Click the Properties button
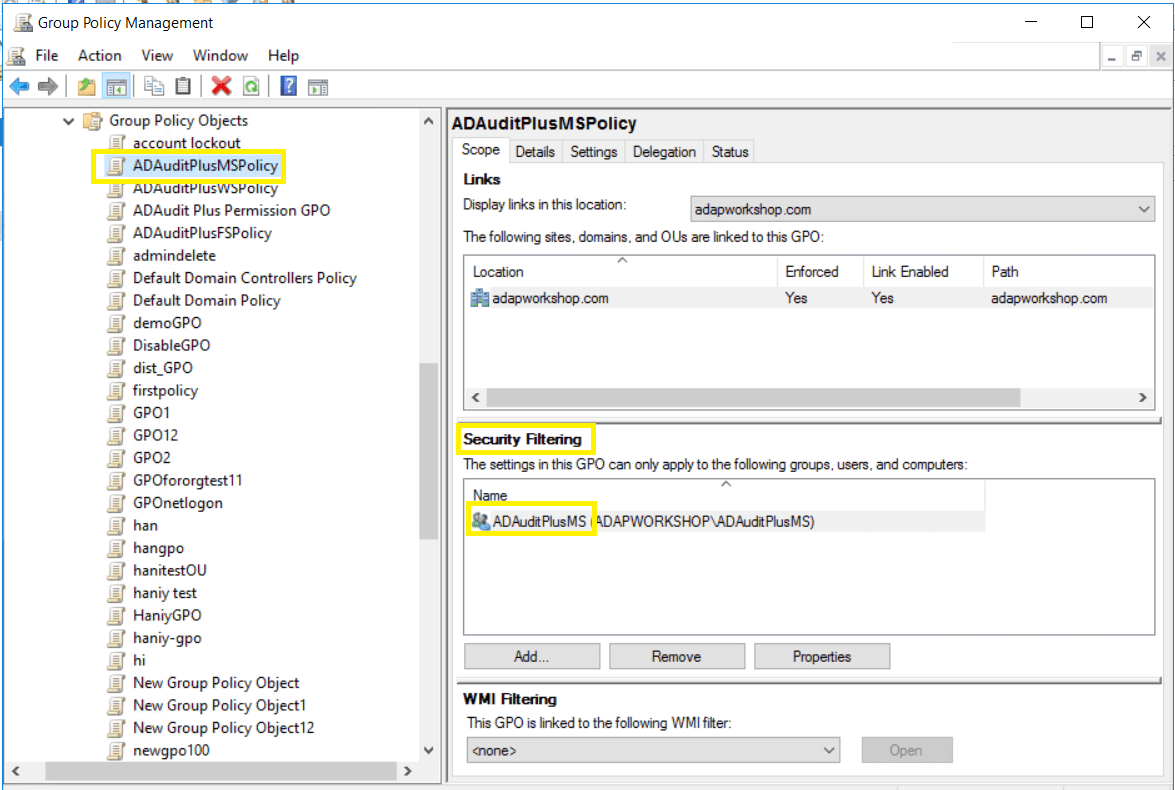 click(821, 656)
